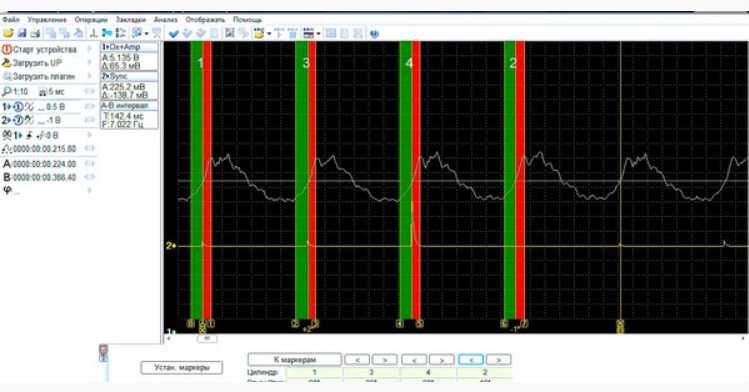Click the > button above cylinder 4 column
This screenshot has width=749, height=392.
pos(441,360)
